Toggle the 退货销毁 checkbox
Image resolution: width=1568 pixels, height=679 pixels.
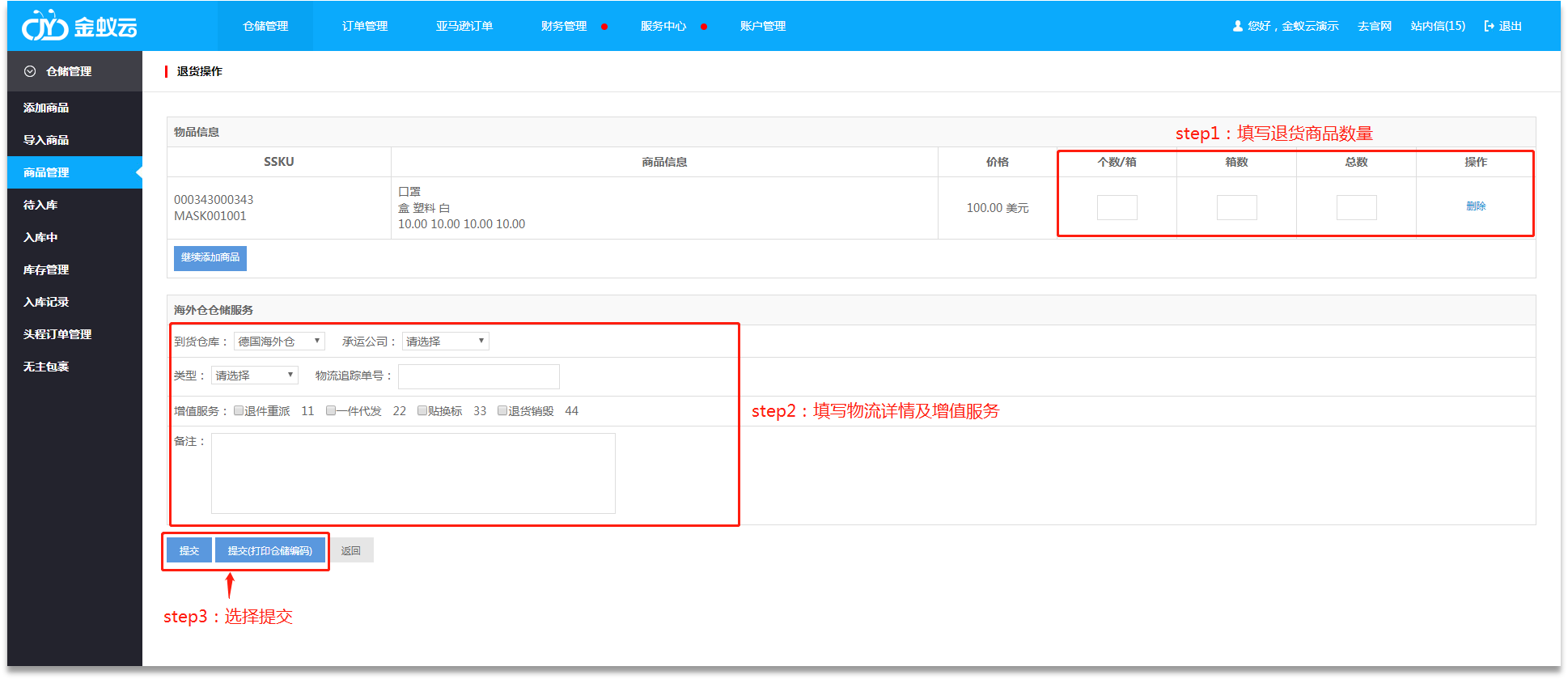pyautogui.click(x=502, y=410)
